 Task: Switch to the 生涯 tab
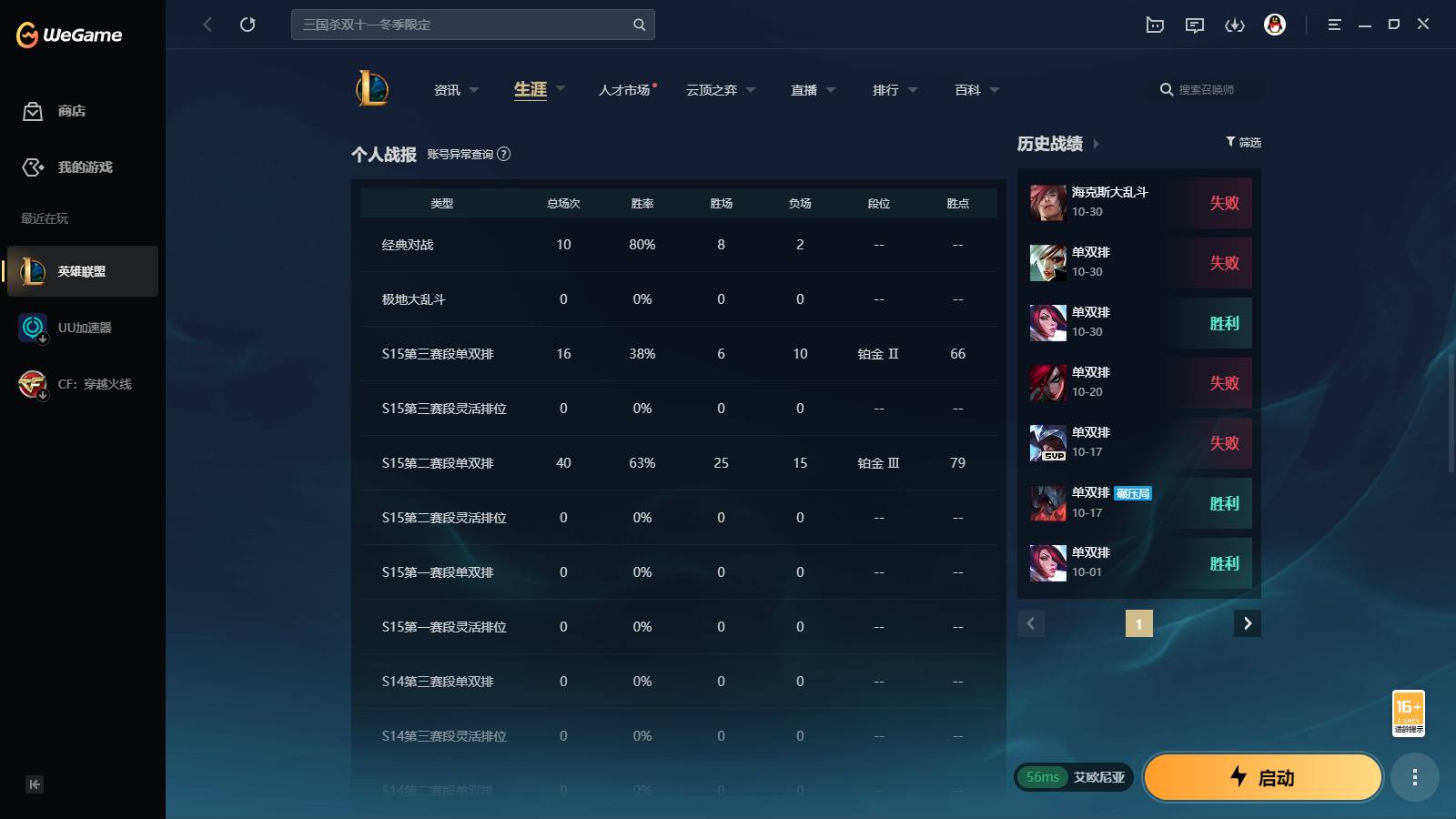point(529,90)
